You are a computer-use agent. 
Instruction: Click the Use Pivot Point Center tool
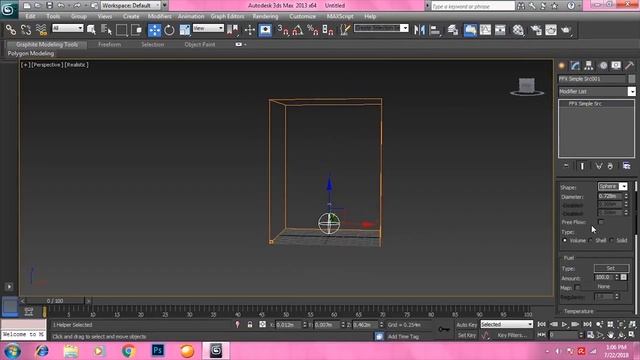tap(233, 30)
